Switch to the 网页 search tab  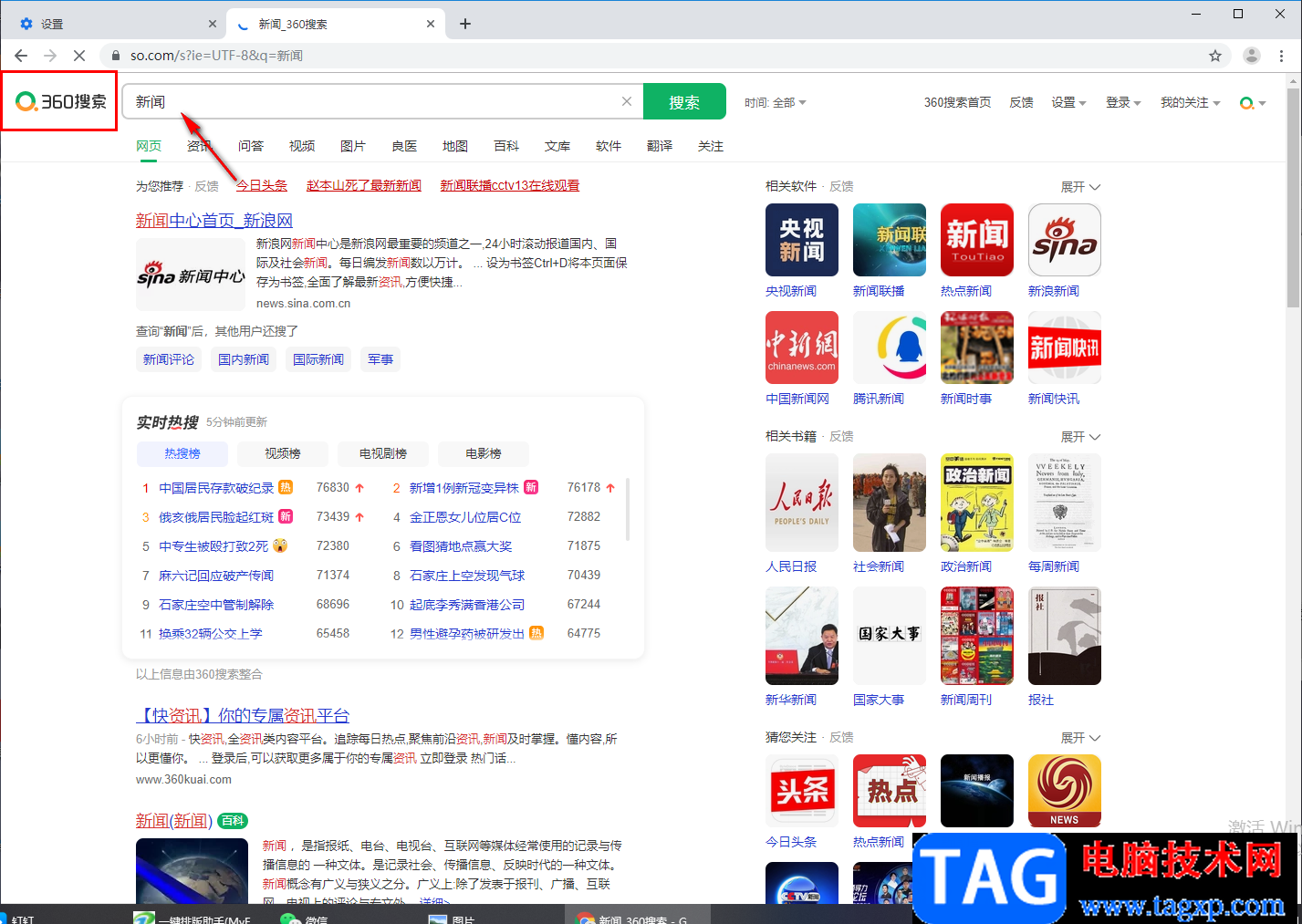(x=149, y=146)
